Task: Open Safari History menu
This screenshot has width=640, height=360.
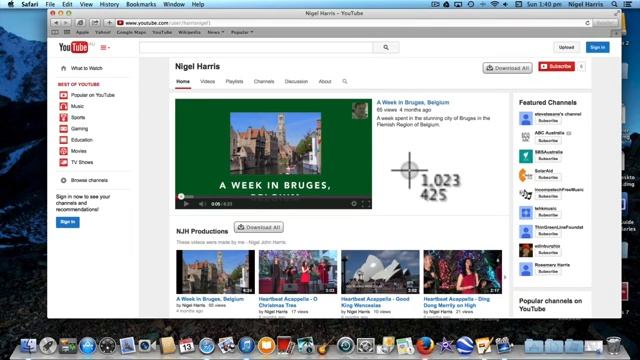Action: tap(109, 4)
